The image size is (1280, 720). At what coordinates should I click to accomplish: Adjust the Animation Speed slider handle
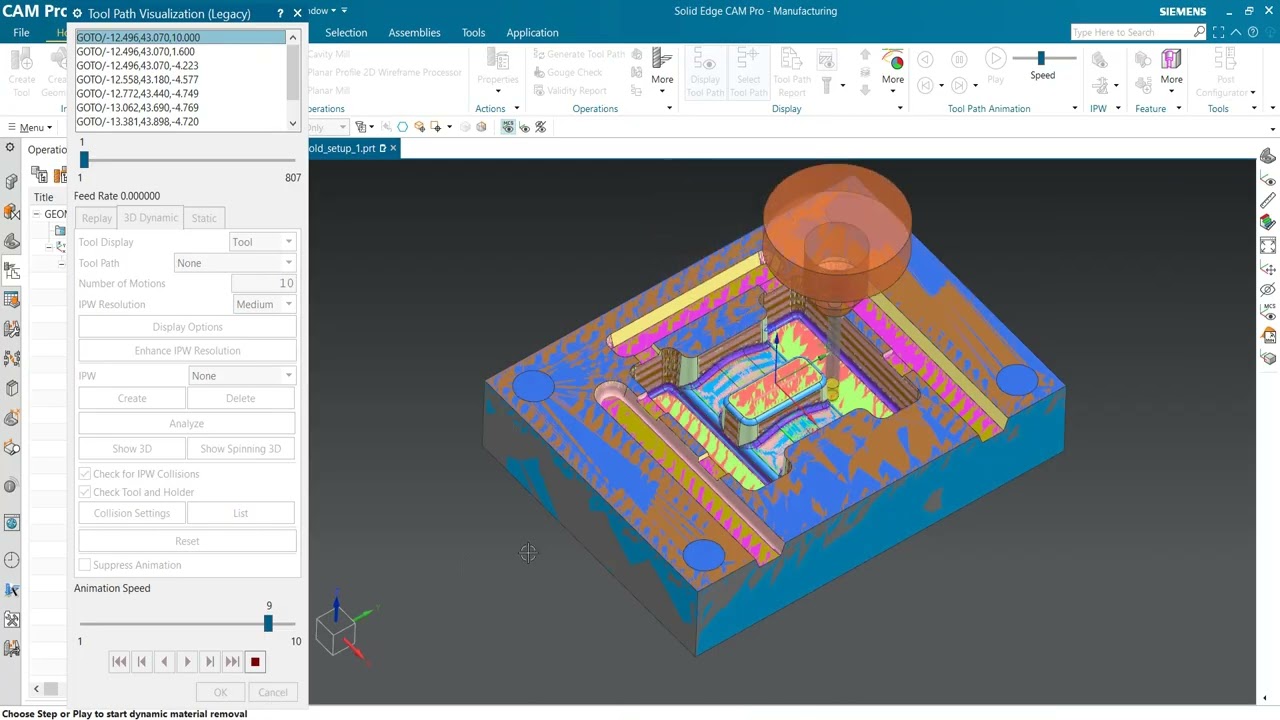(268, 623)
